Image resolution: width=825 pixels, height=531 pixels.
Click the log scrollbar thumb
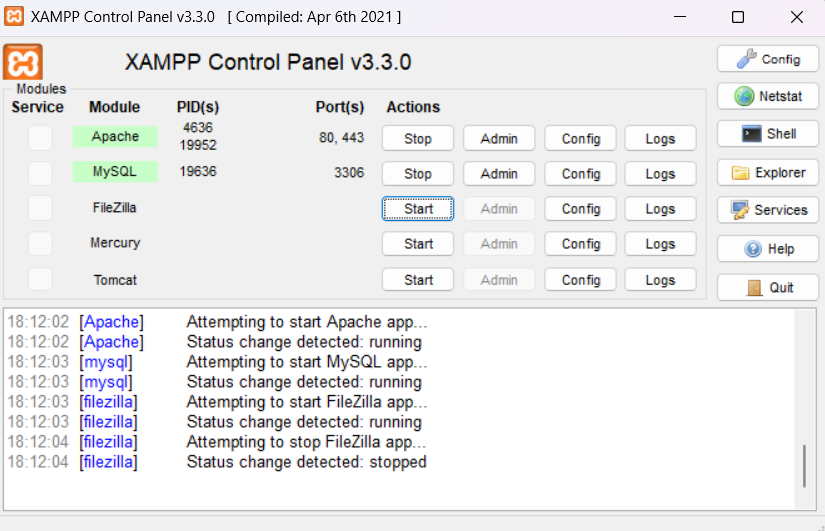click(x=804, y=466)
